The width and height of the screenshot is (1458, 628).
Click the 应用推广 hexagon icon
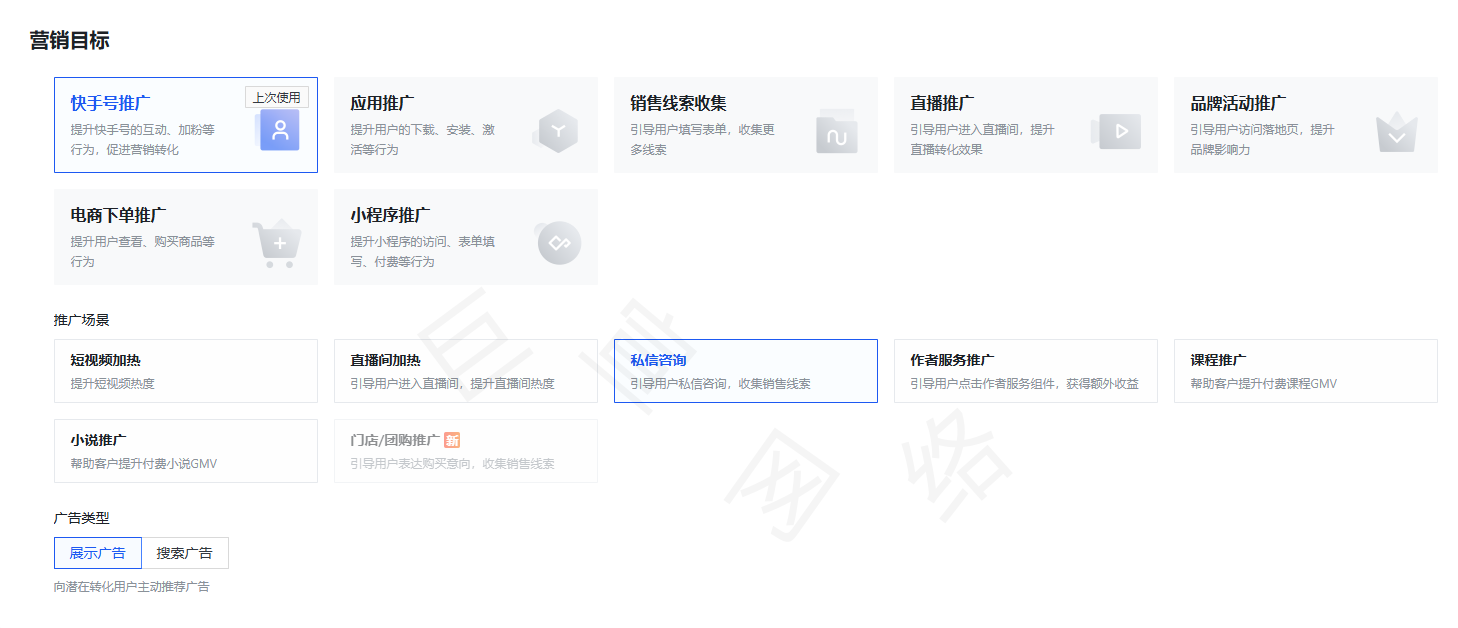pyautogui.click(x=557, y=129)
